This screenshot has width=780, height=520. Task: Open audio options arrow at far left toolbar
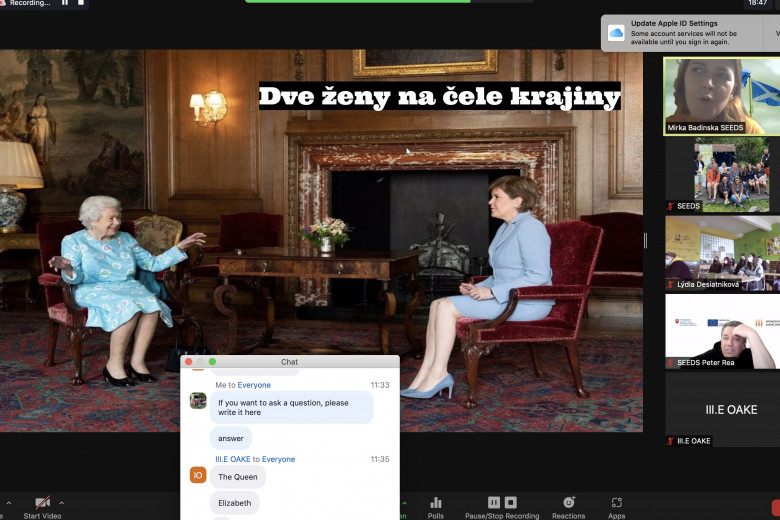click(x=8, y=503)
